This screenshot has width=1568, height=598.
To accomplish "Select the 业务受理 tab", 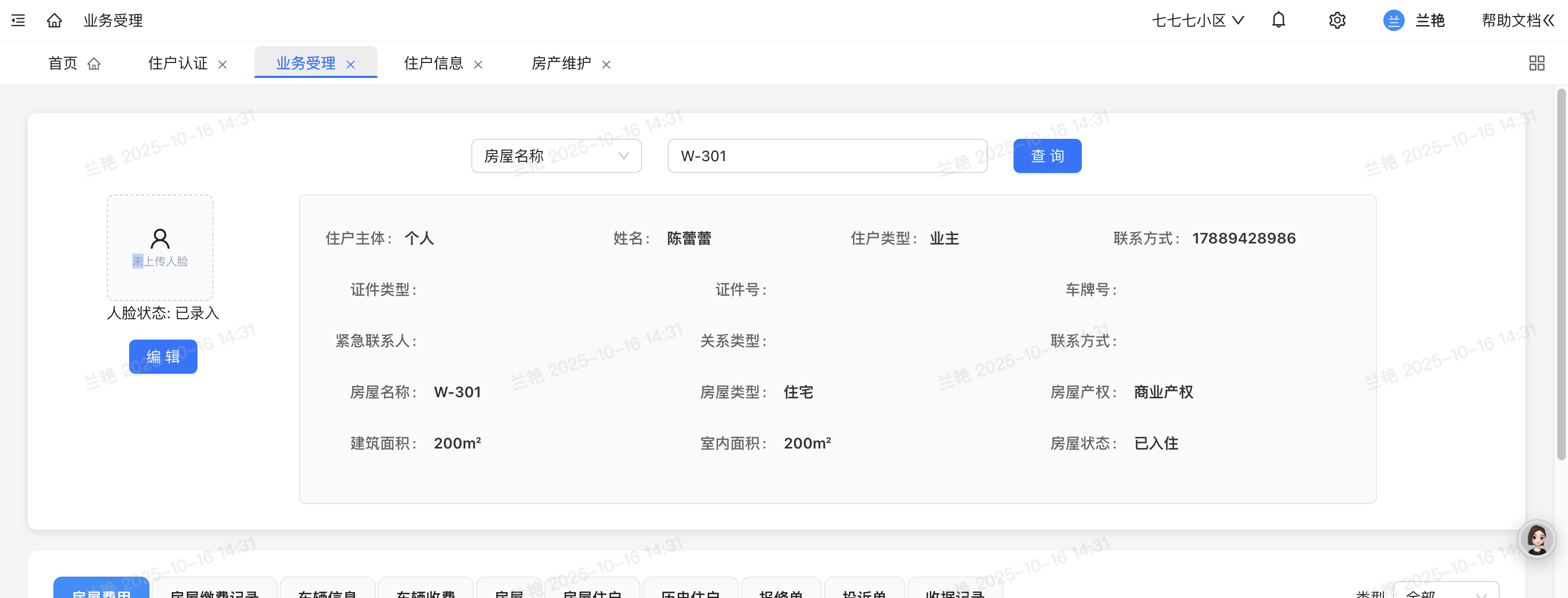I will coord(315,62).
